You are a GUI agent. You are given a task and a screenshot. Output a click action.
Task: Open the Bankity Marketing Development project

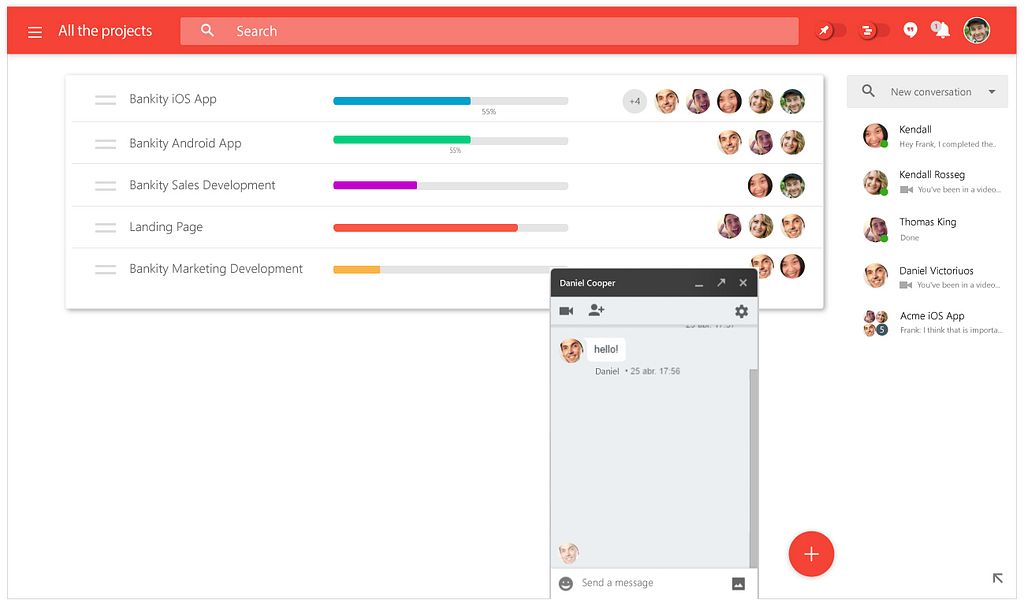tap(216, 269)
